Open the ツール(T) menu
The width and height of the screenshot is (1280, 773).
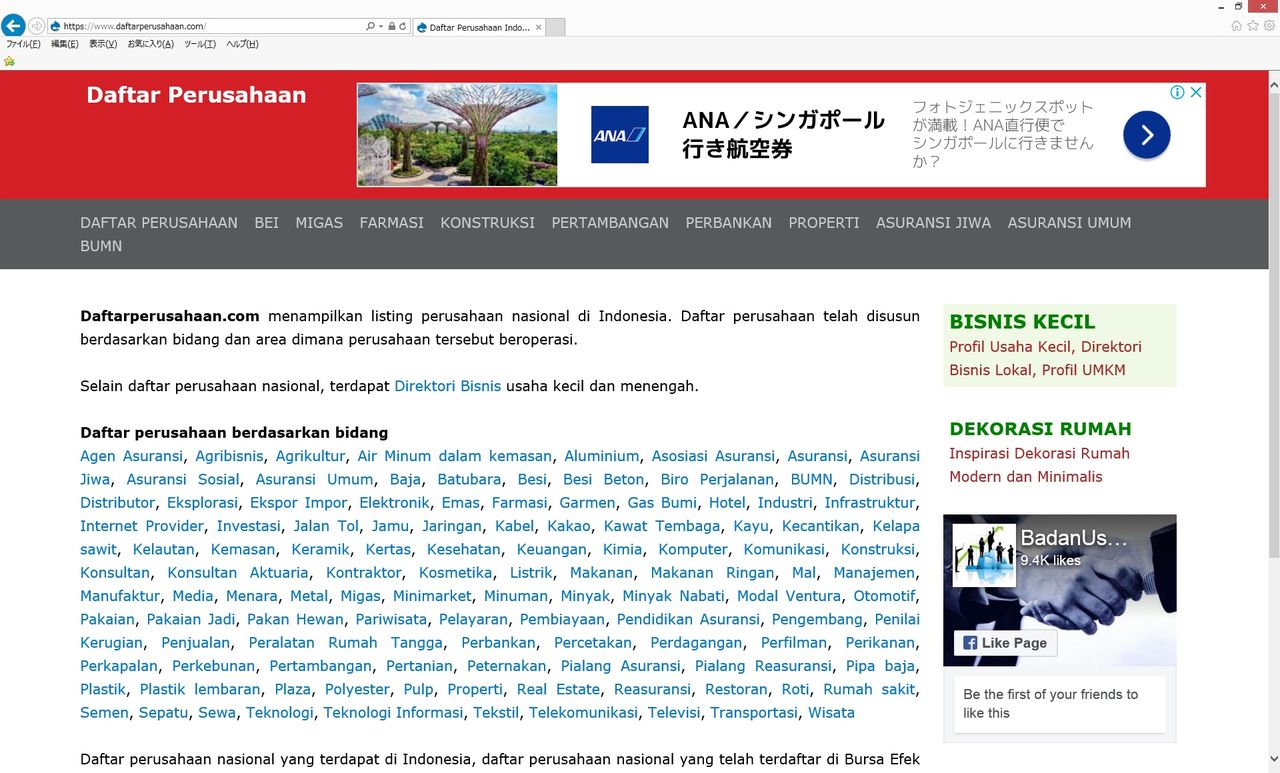tap(199, 44)
